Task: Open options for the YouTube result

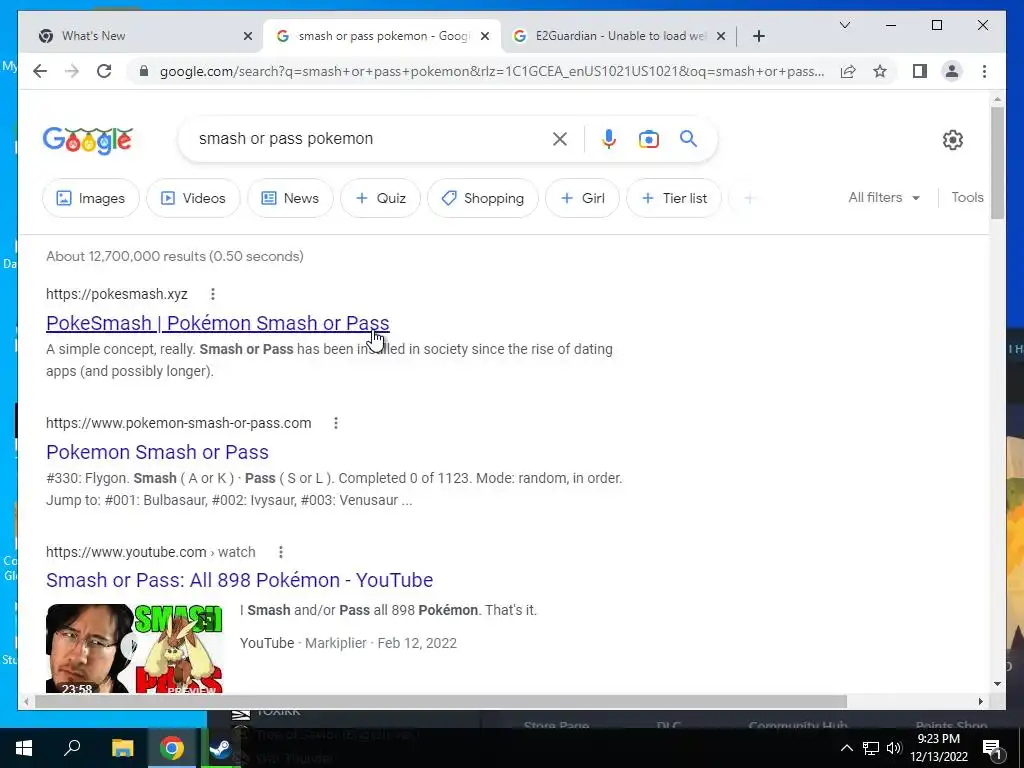Action: [x=281, y=552]
